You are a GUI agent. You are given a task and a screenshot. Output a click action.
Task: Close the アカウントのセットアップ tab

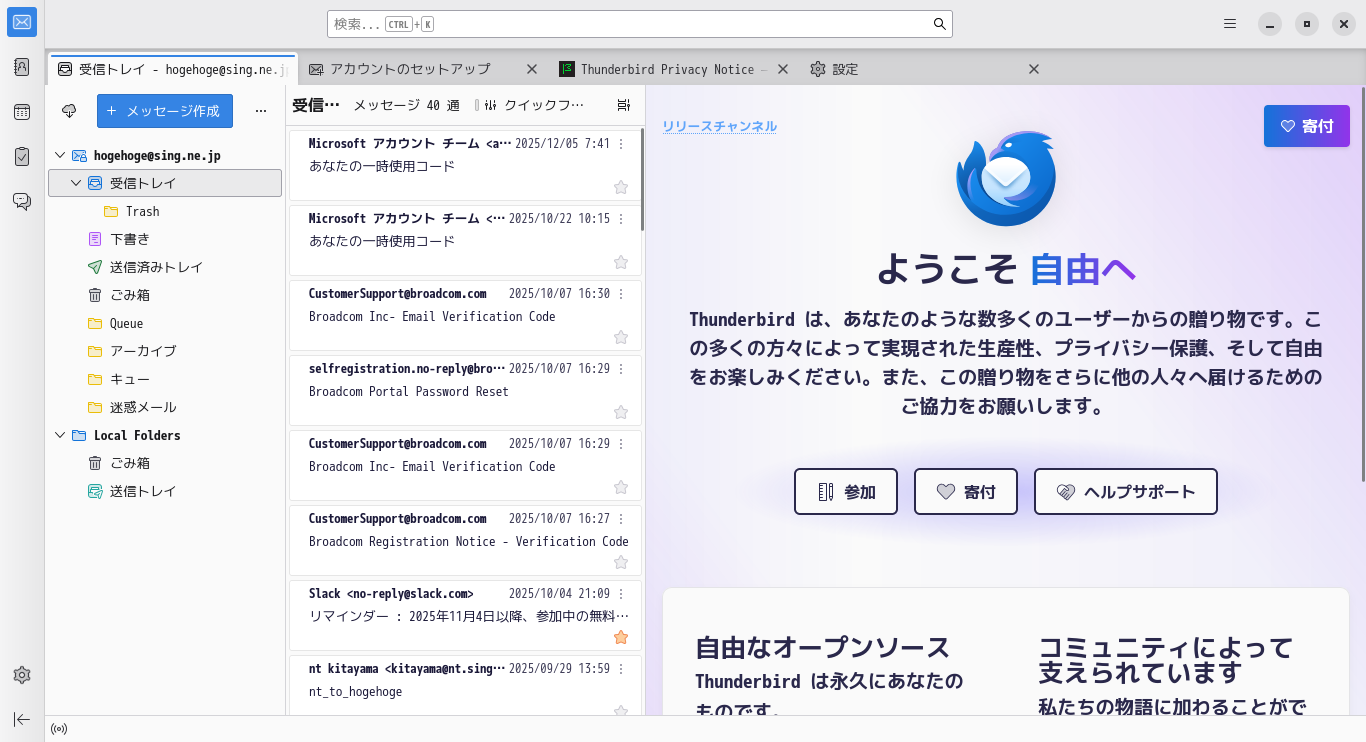[532, 69]
